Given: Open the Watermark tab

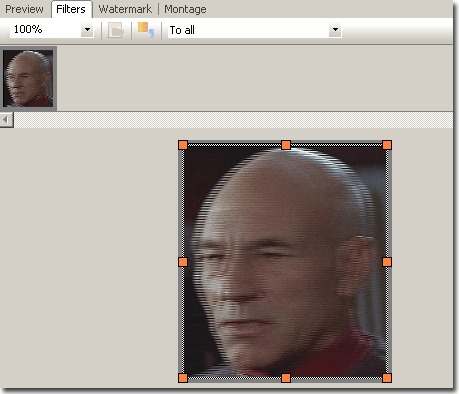Looking at the screenshot, I should (125, 9).
